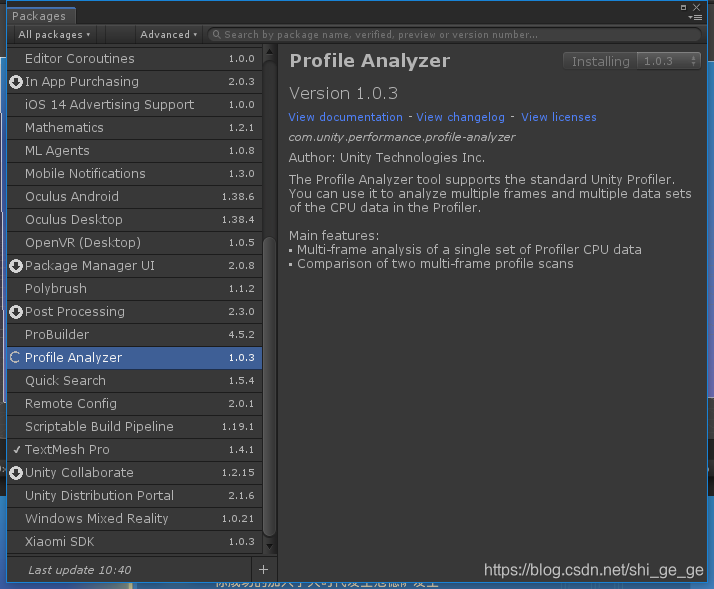The width and height of the screenshot is (714, 589).
Task: Click the download icon beside Package Manager UI
Action: click(x=16, y=266)
